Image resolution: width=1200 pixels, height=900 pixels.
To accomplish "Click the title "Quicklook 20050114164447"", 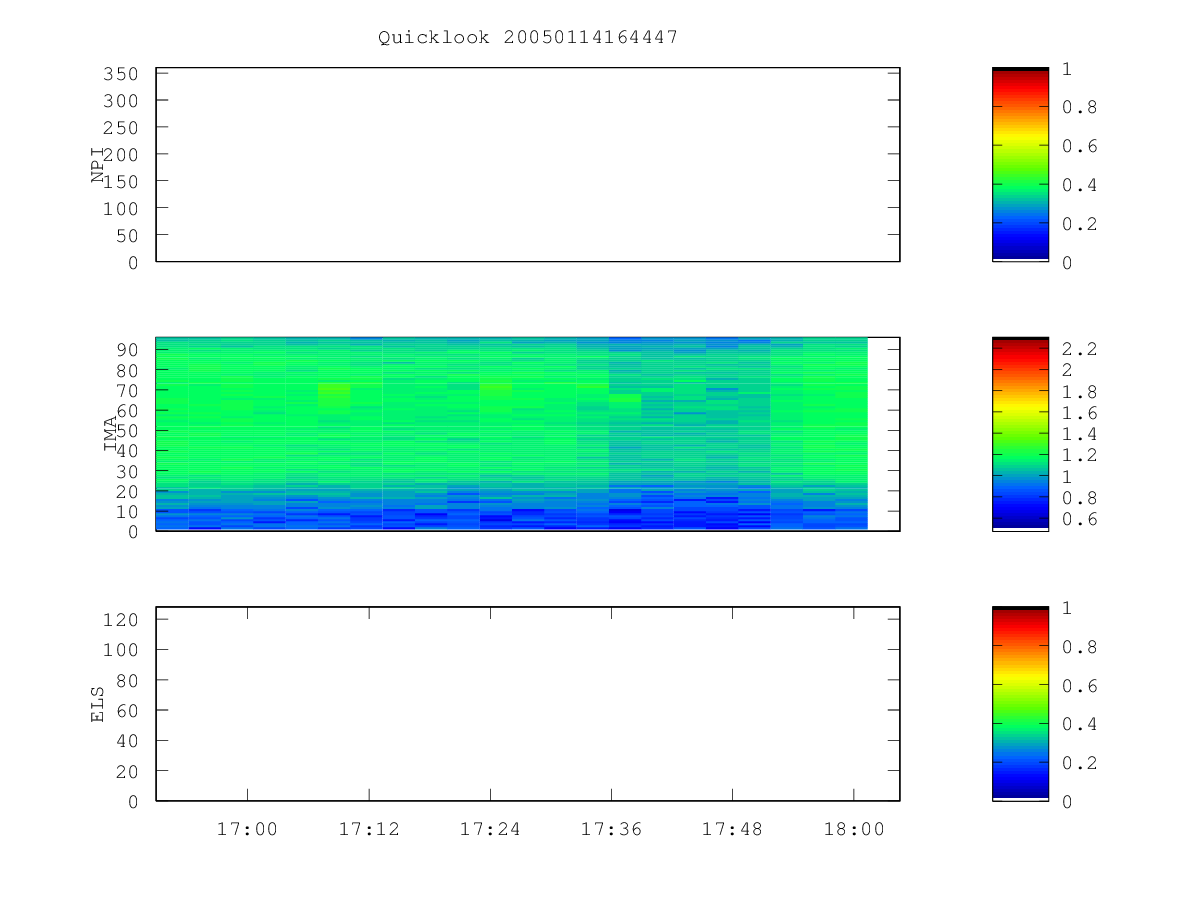I will point(528,37).
